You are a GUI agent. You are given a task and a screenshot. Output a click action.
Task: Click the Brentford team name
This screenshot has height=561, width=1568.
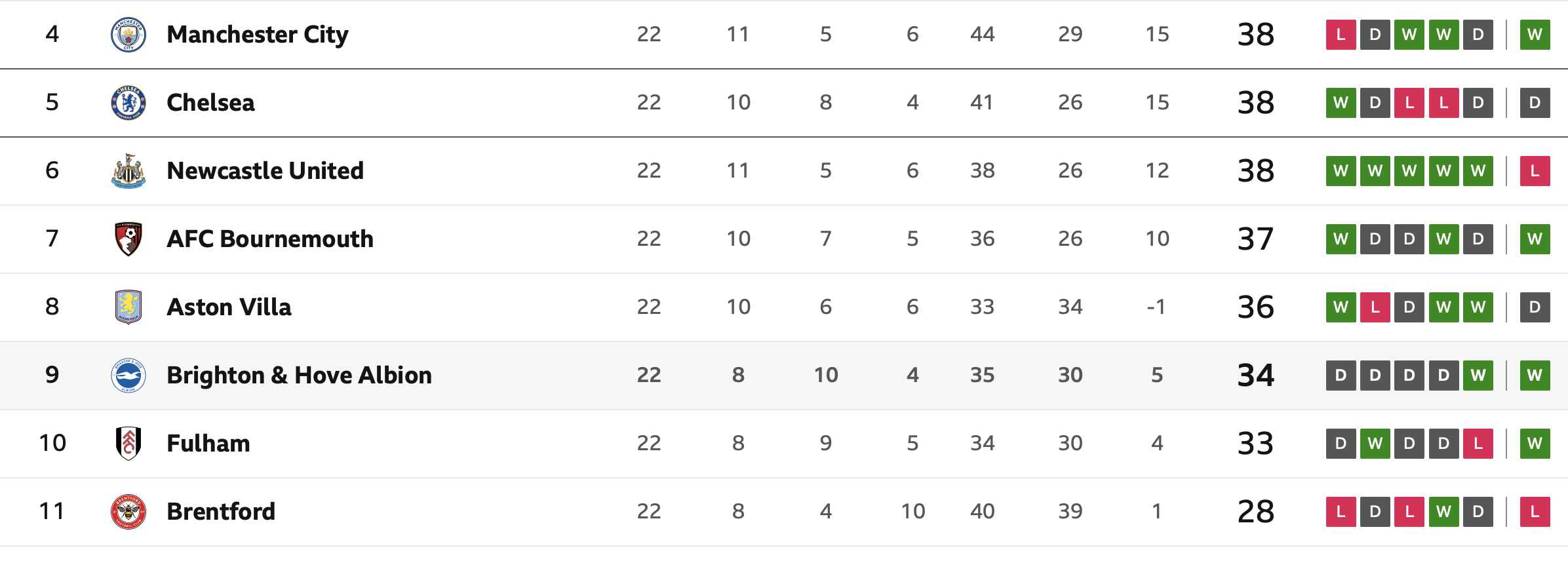[x=221, y=512]
